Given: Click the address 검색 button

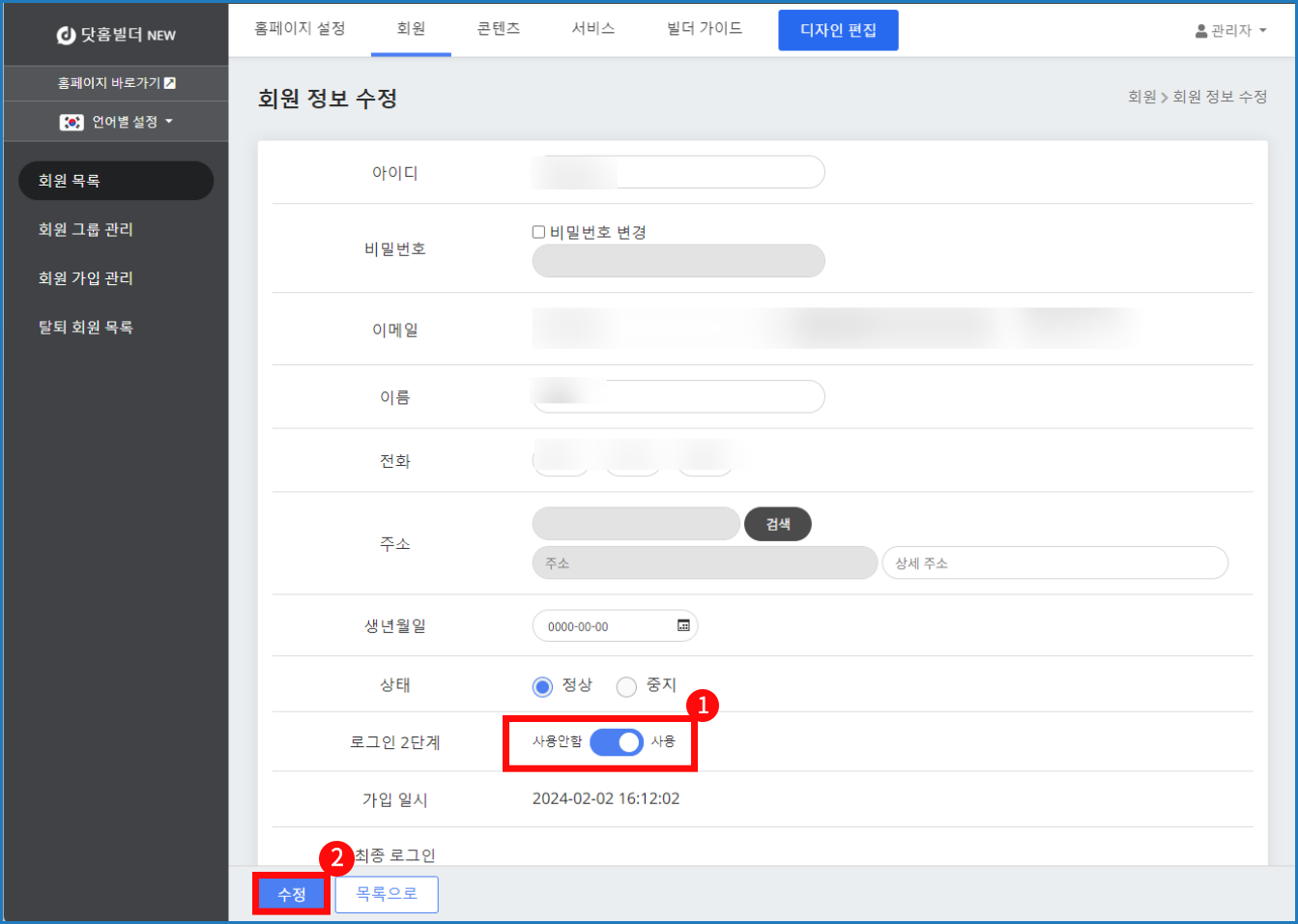Looking at the screenshot, I should (777, 524).
